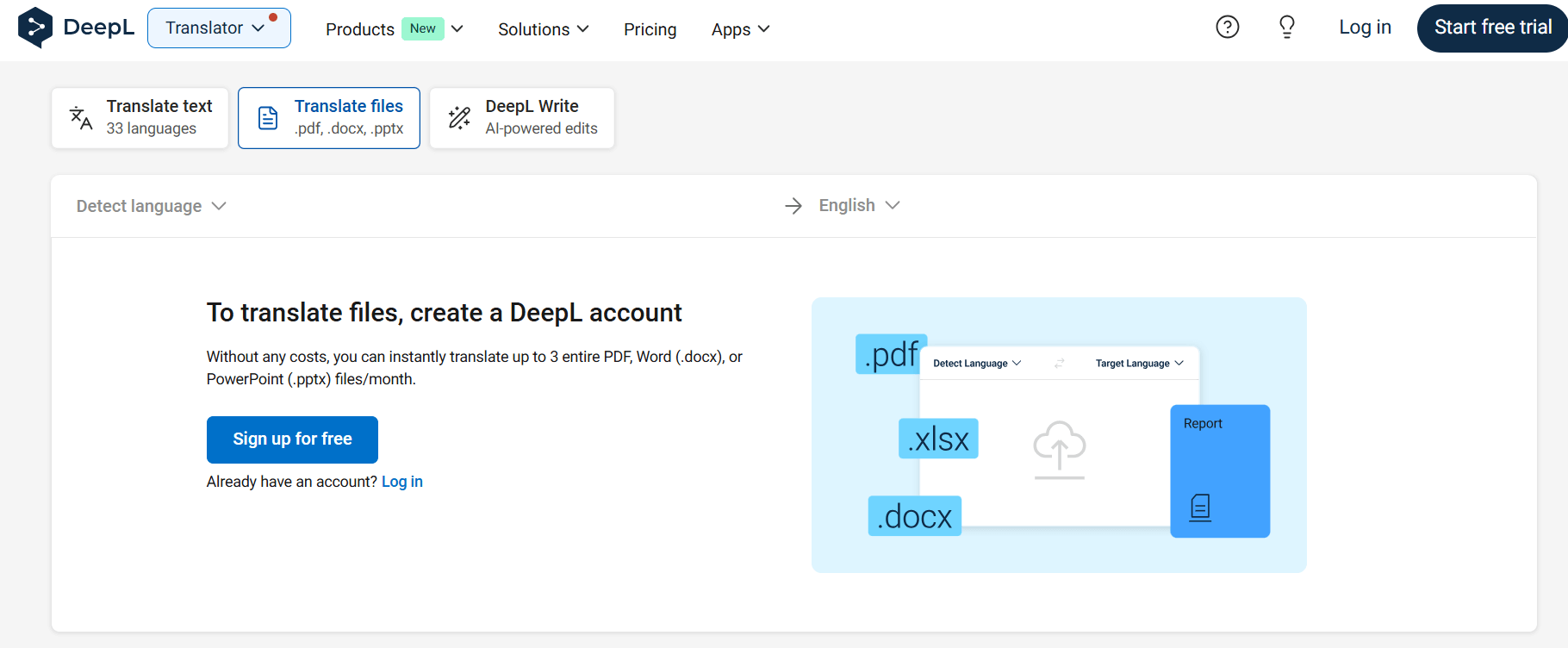The width and height of the screenshot is (1568, 648).
Task: Expand the Products menu
Action: 395,29
